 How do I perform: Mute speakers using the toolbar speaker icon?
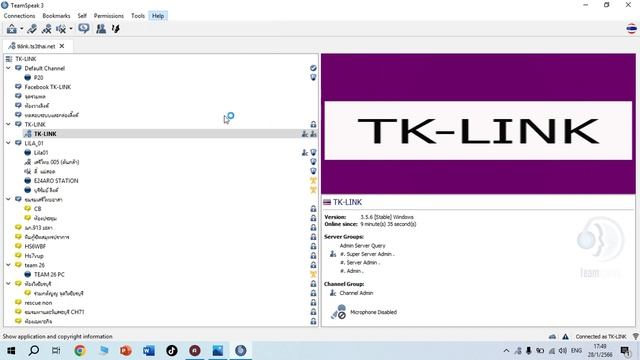61,29
